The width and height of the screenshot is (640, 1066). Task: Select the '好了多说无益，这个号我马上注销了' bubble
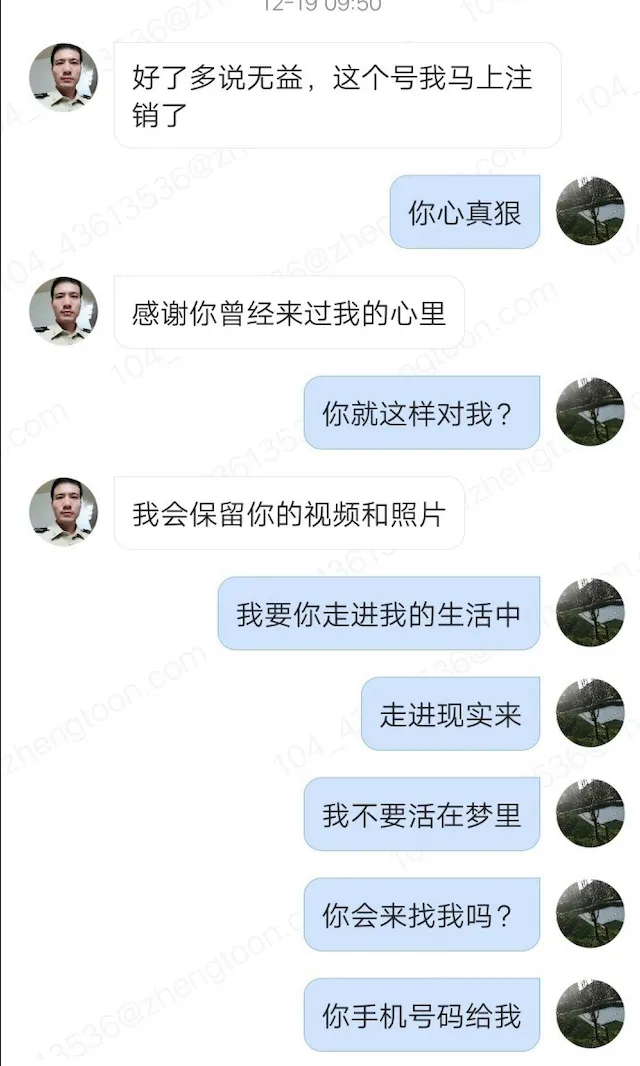pos(337,95)
